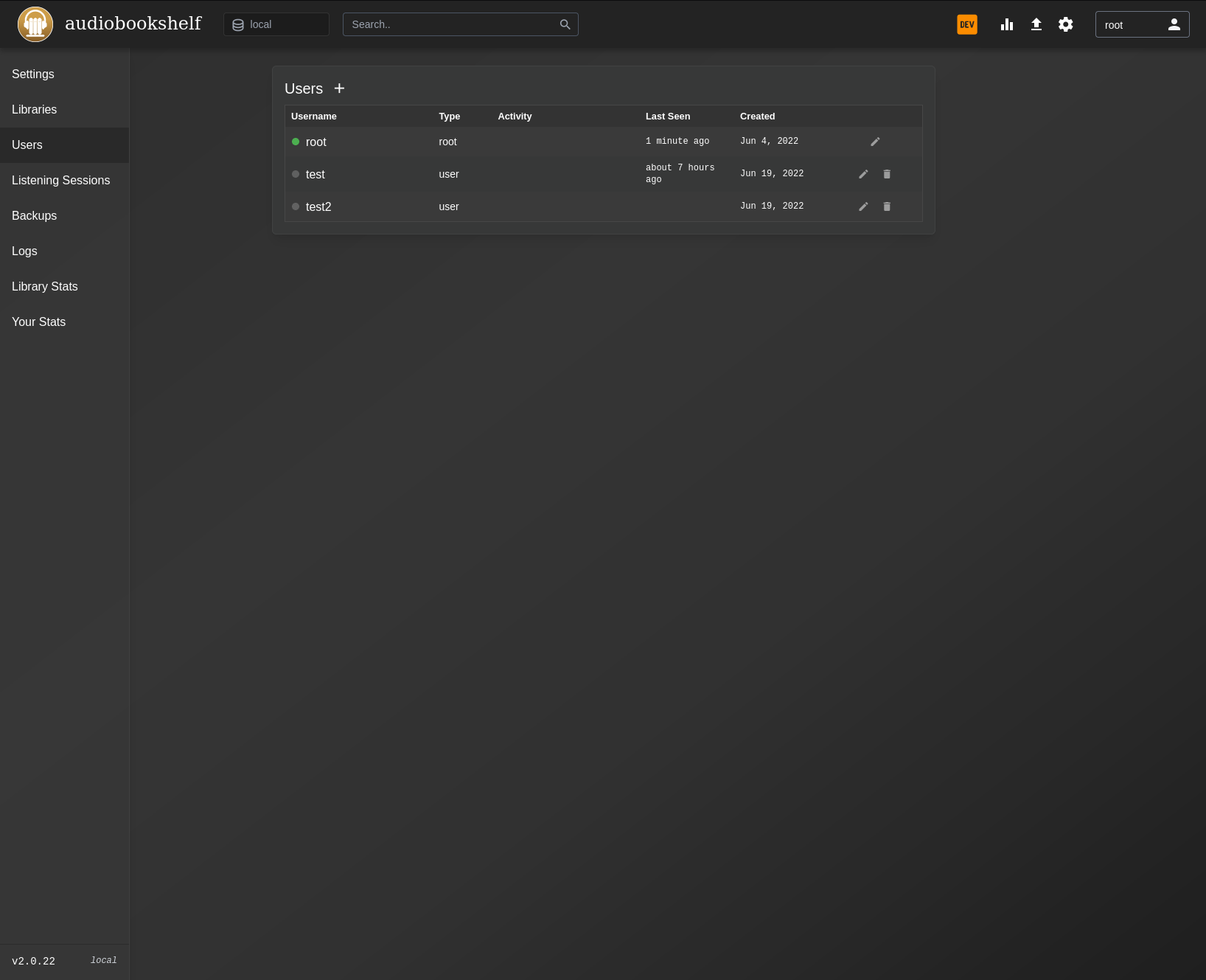
Task: Click the green online status dot for root
Action: (x=296, y=142)
